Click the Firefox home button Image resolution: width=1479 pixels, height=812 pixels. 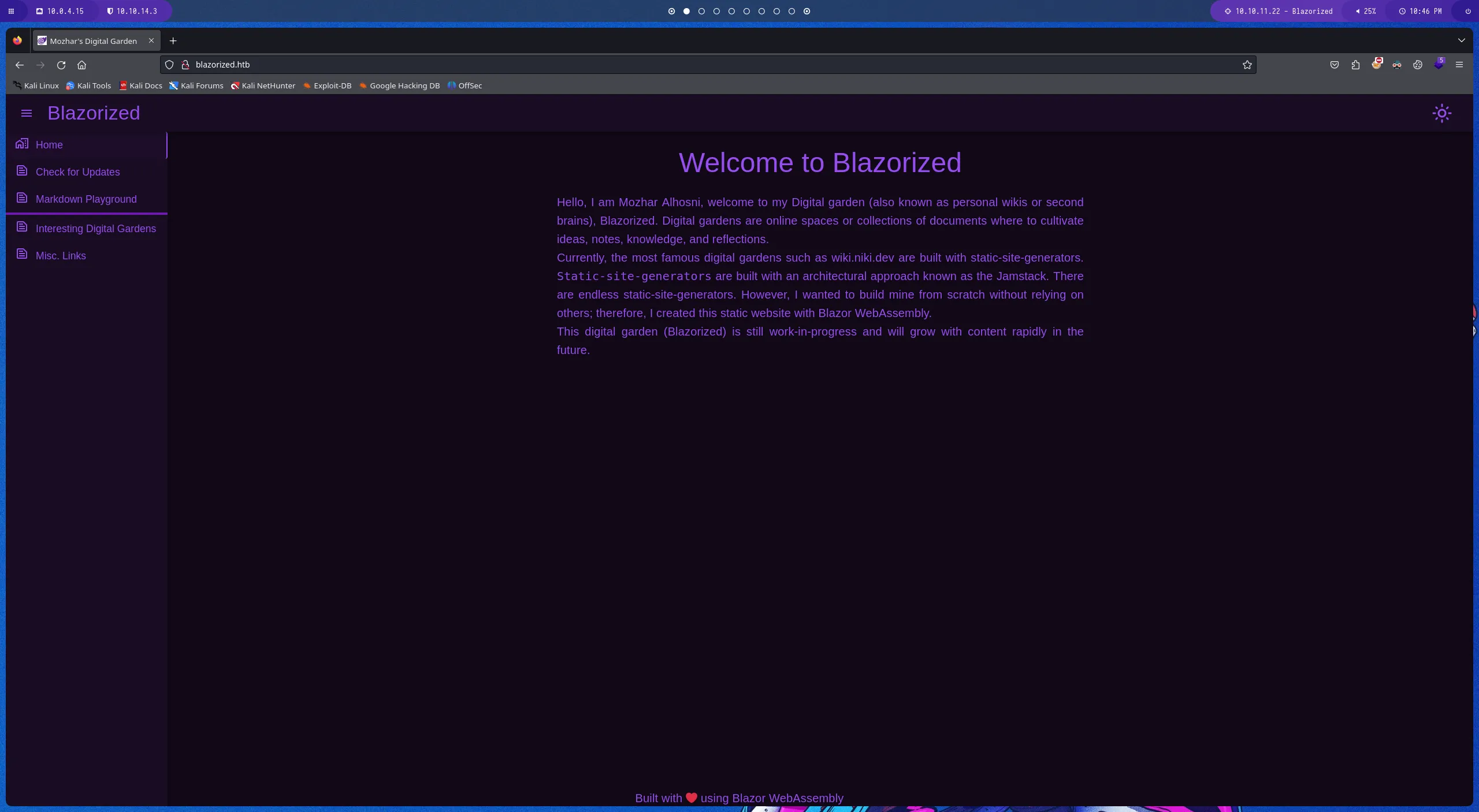81,65
